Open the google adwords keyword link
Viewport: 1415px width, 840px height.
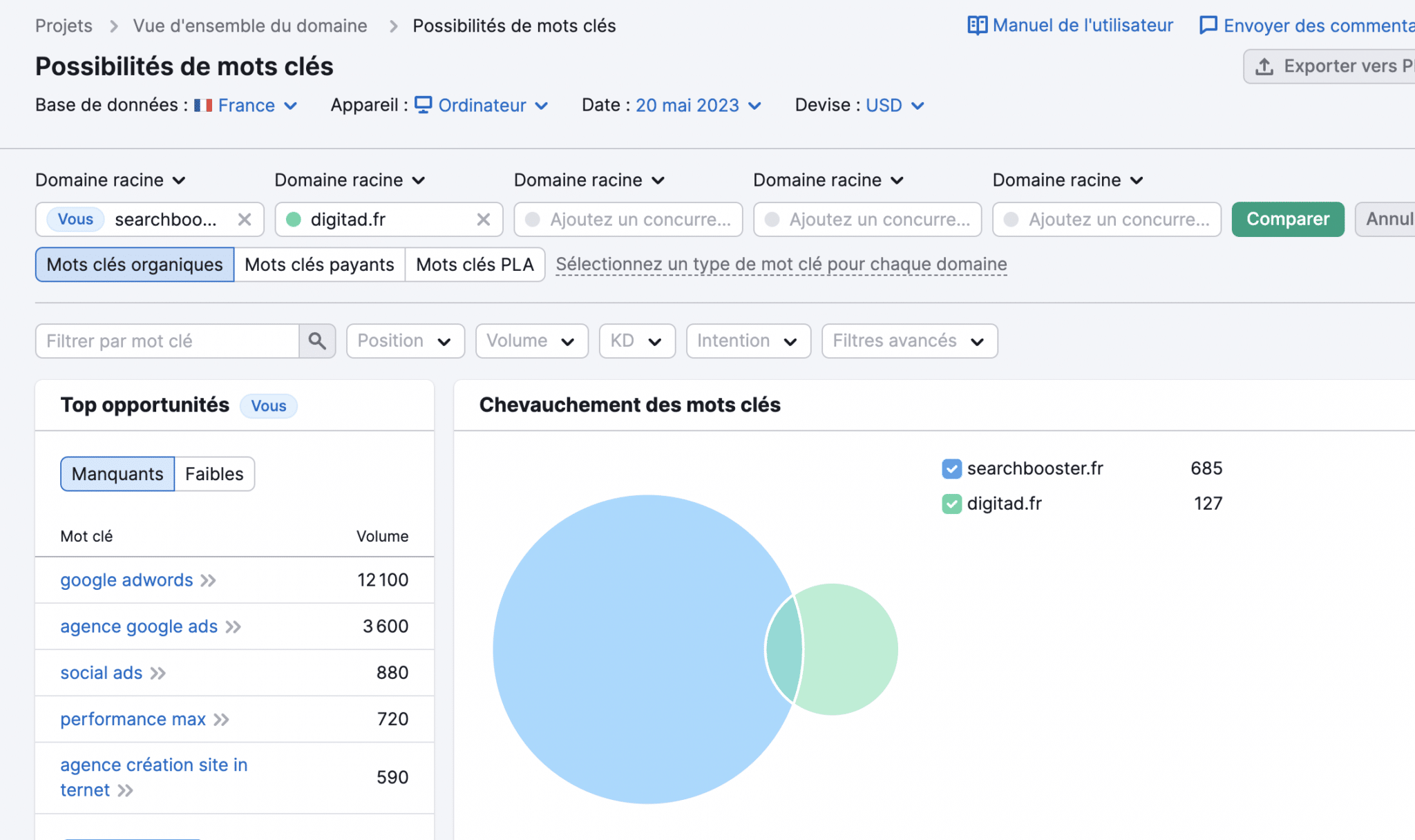pos(126,580)
